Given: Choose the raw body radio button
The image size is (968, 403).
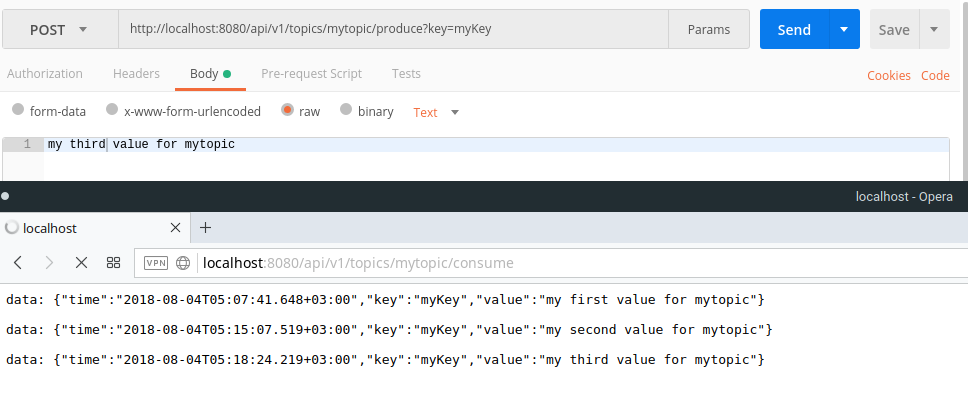Looking at the screenshot, I should 288,111.
